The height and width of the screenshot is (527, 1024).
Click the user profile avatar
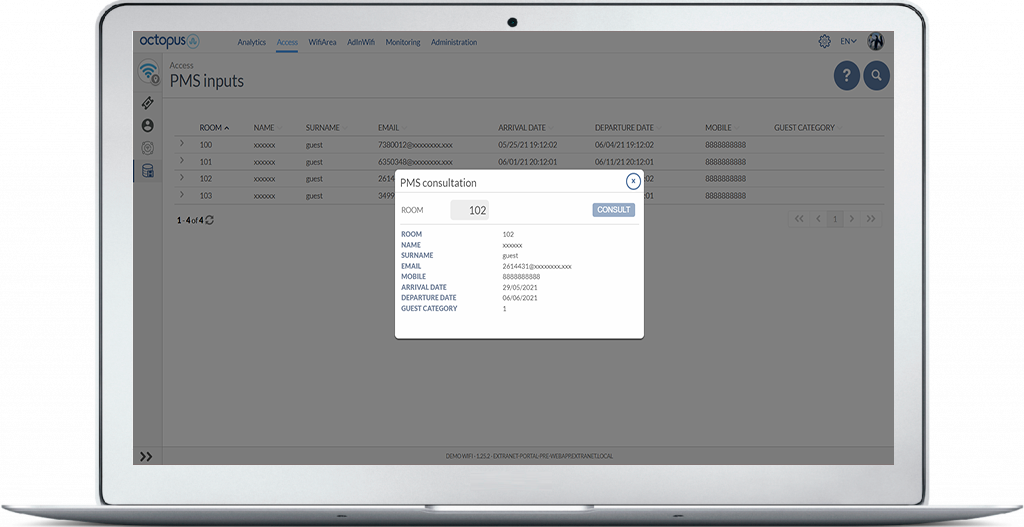point(875,42)
